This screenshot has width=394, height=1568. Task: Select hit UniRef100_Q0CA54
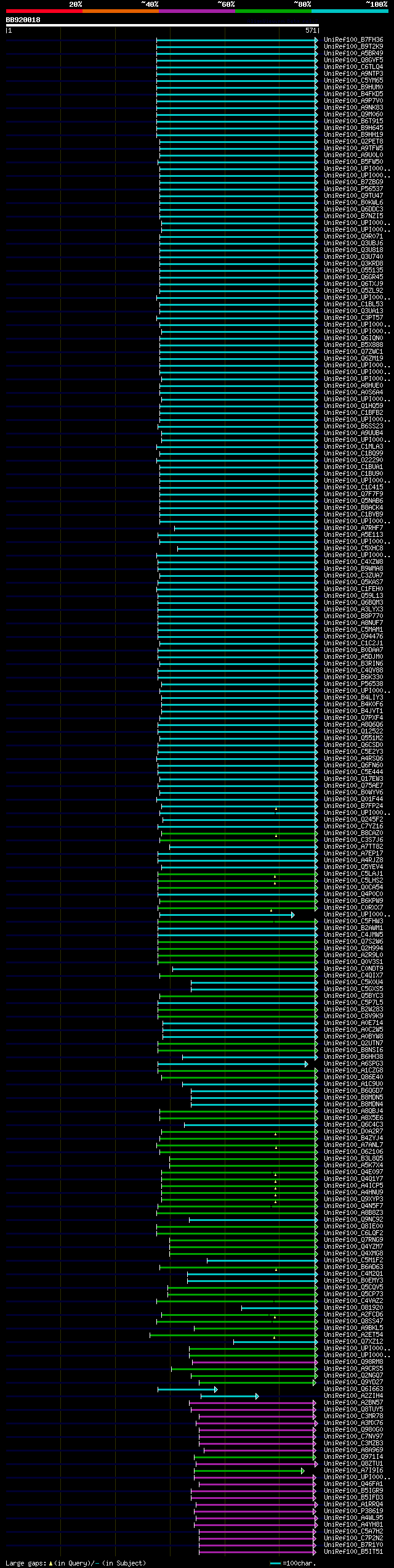353,887
